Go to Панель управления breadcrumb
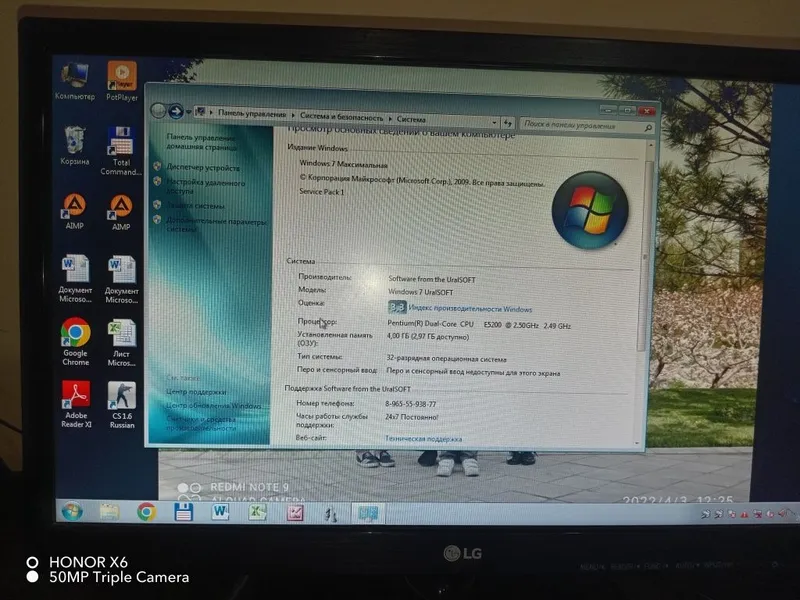The width and height of the screenshot is (800, 600). (252, 114)
